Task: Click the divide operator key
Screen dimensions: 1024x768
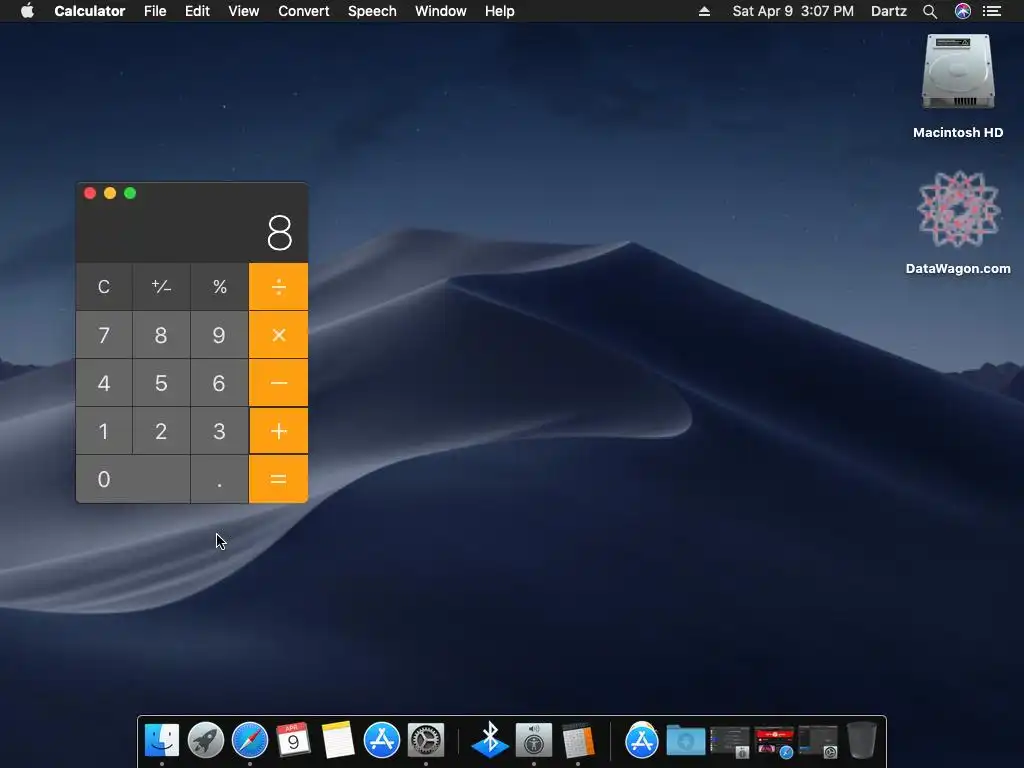Action: (278, 287)
